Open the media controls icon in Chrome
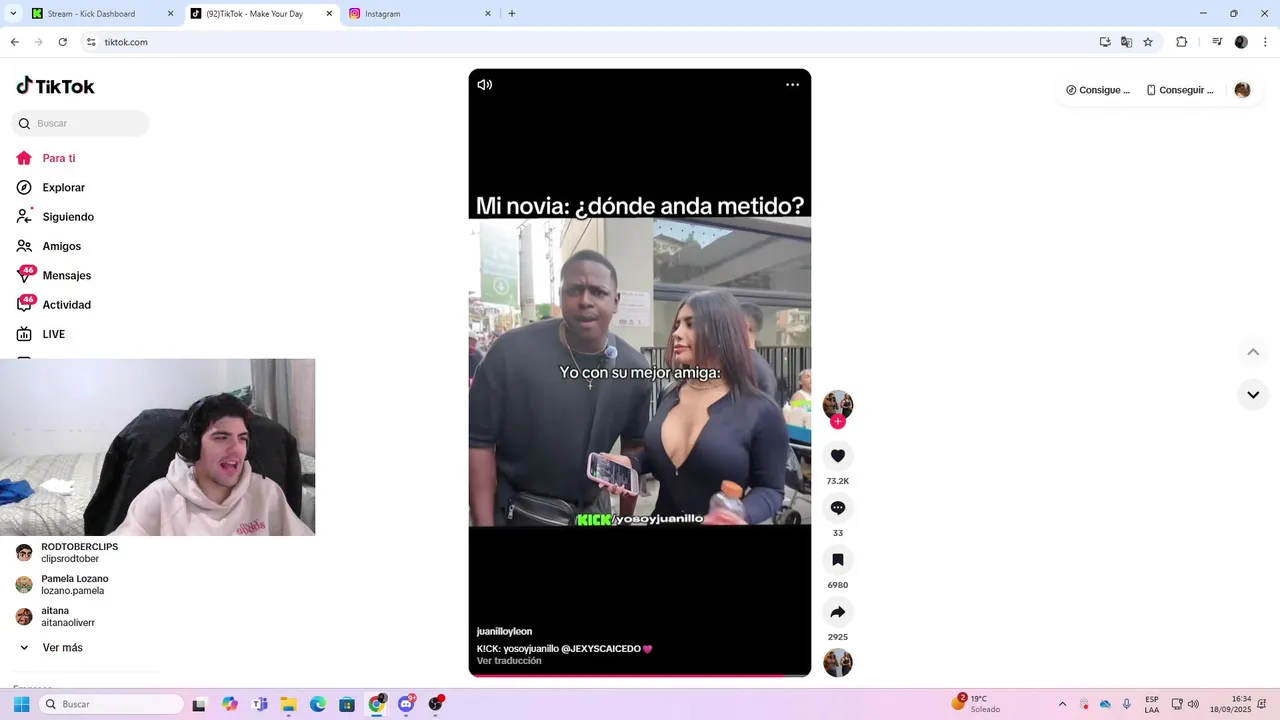 pos(1217,42)
